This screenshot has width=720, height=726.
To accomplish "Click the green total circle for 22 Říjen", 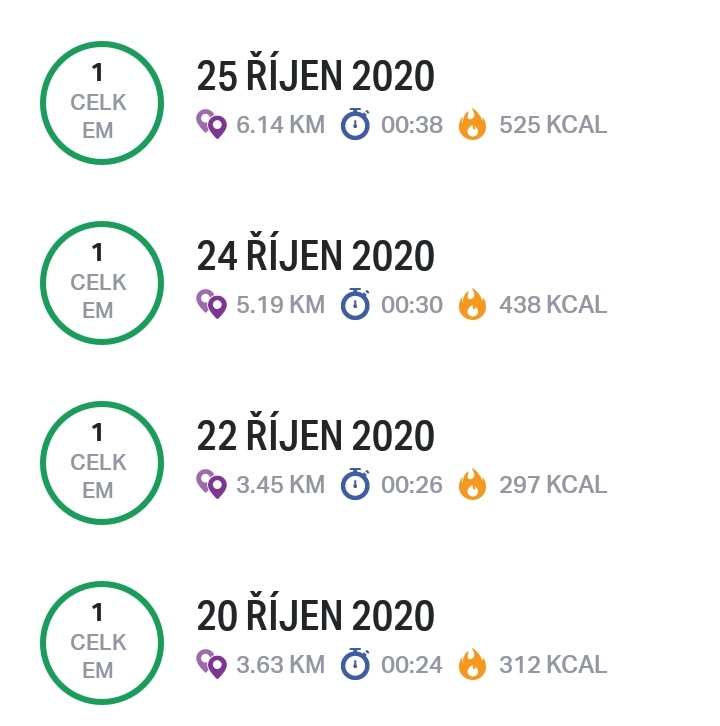I will pyautogui.click(x=102, y=463).
